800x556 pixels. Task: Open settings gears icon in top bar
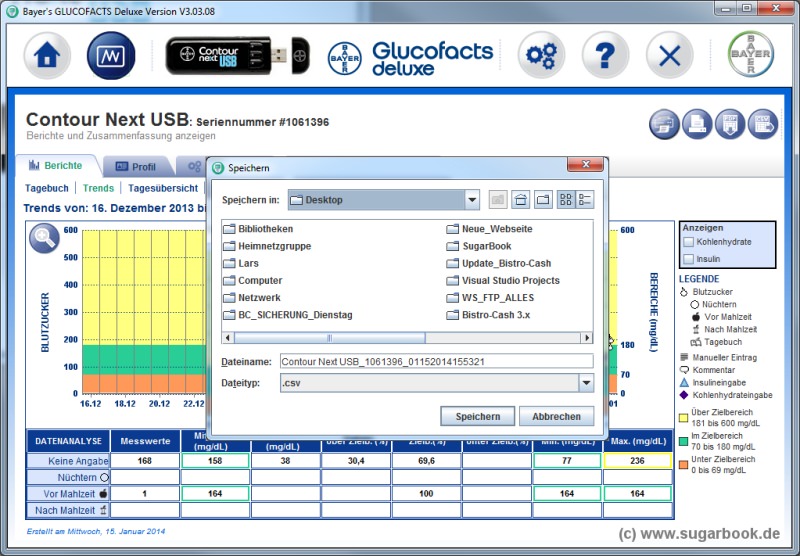click(x=541, y=55)
